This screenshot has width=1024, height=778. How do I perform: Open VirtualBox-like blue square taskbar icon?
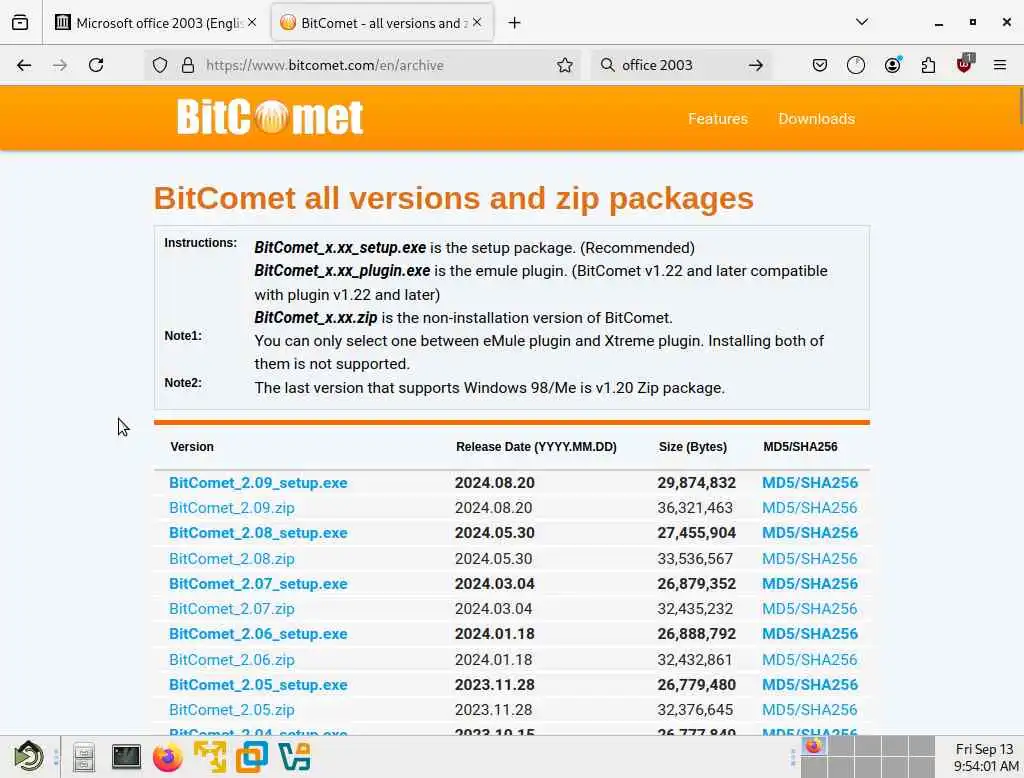click(x=251, y=757)
